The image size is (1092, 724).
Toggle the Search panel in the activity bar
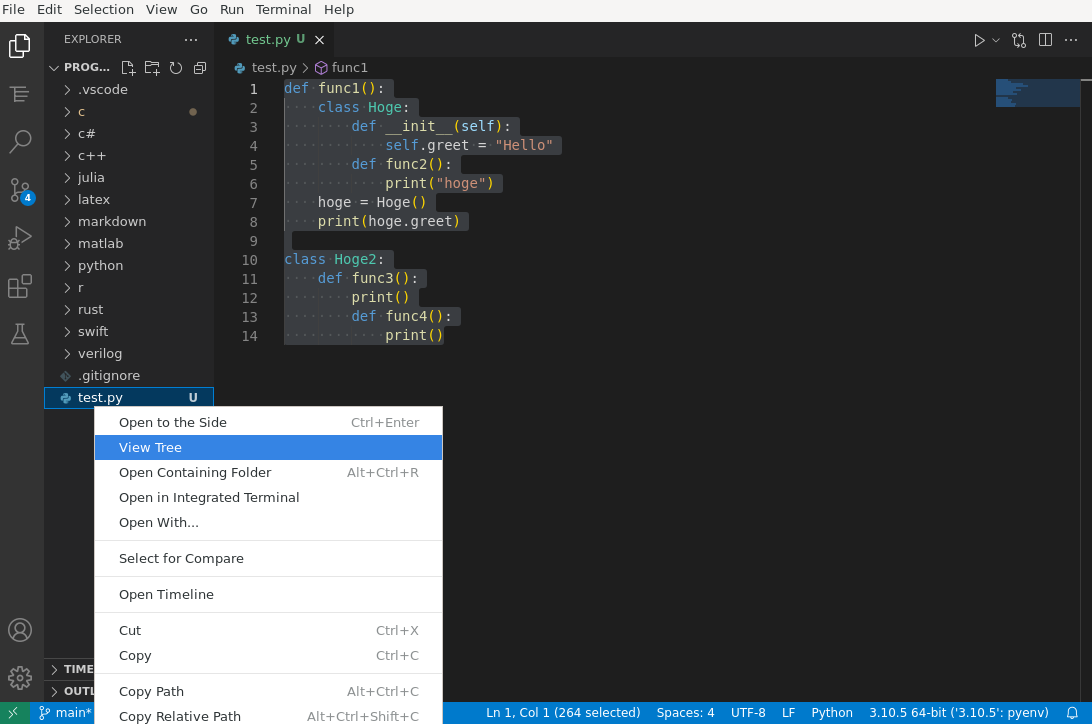[20, 142]
